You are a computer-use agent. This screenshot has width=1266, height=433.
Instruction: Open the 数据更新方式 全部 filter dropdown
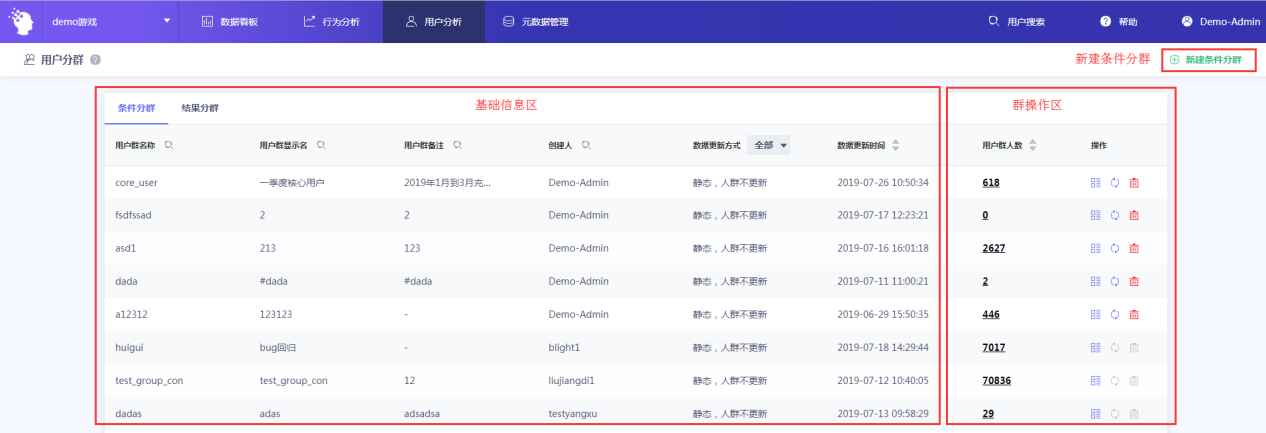(x=769, y=146)
